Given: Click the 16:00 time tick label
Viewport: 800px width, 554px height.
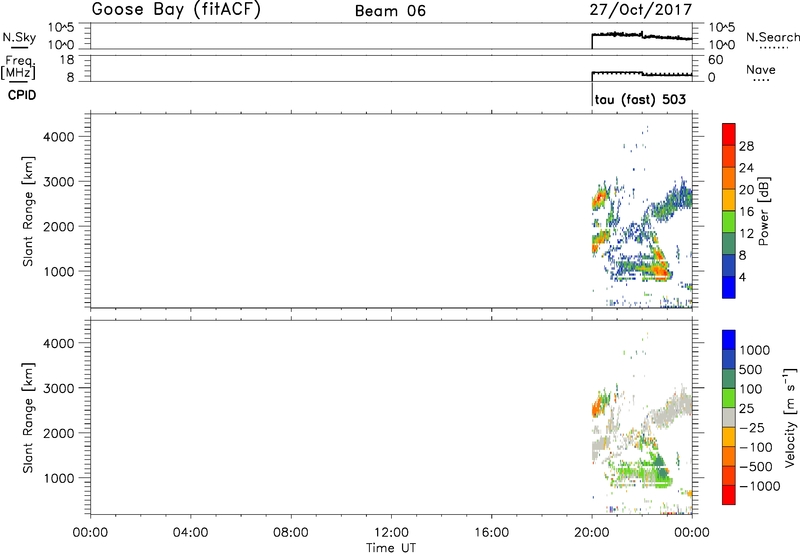Looking at the screenshot, I should (x=491, y=533).
